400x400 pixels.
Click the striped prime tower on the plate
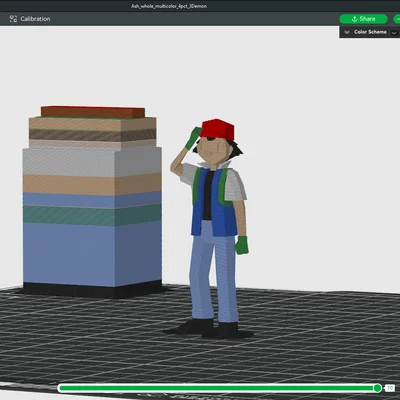(x=92, y=202)
